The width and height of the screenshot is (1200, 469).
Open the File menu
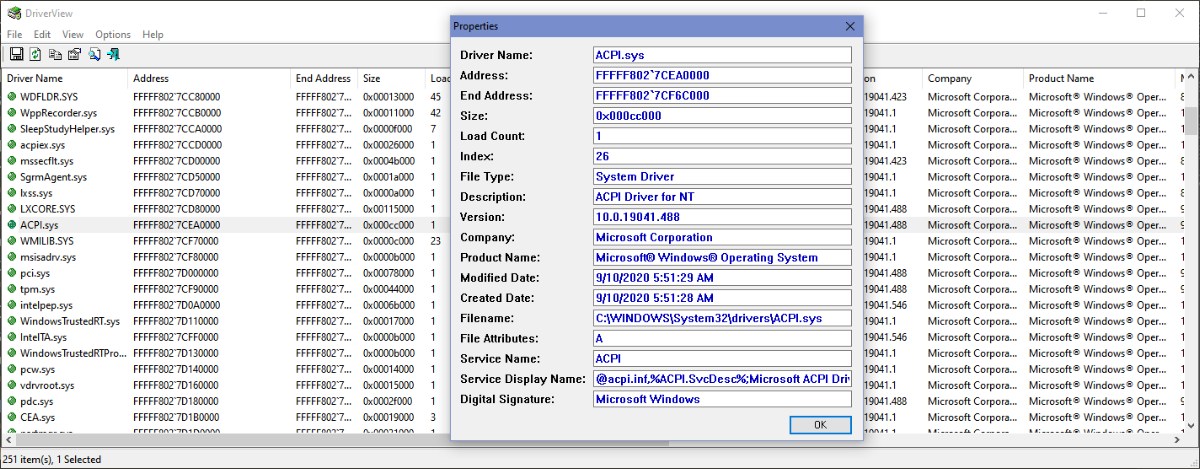[x=15, y=34]
